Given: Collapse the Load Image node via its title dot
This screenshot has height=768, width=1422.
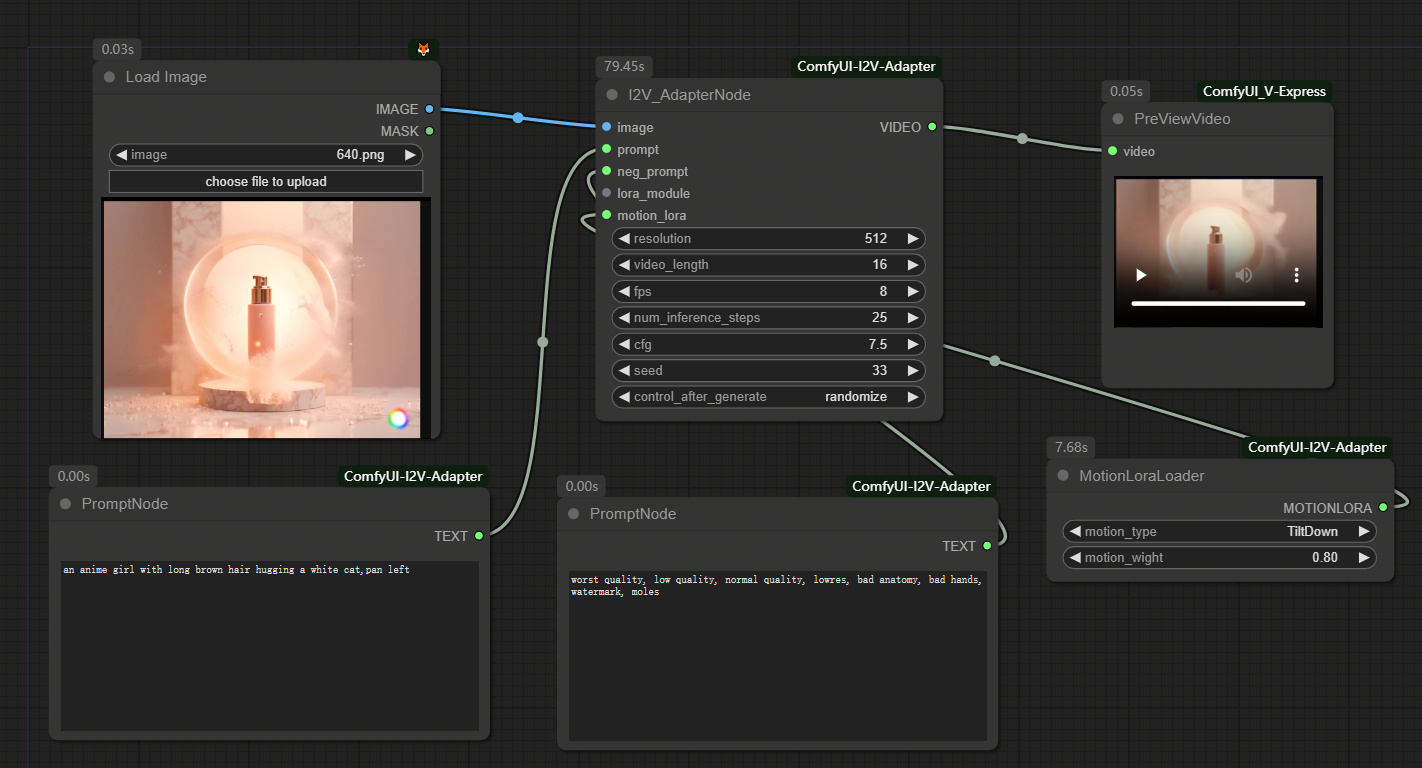Looking at the screenshot, I should click(108, 77).
